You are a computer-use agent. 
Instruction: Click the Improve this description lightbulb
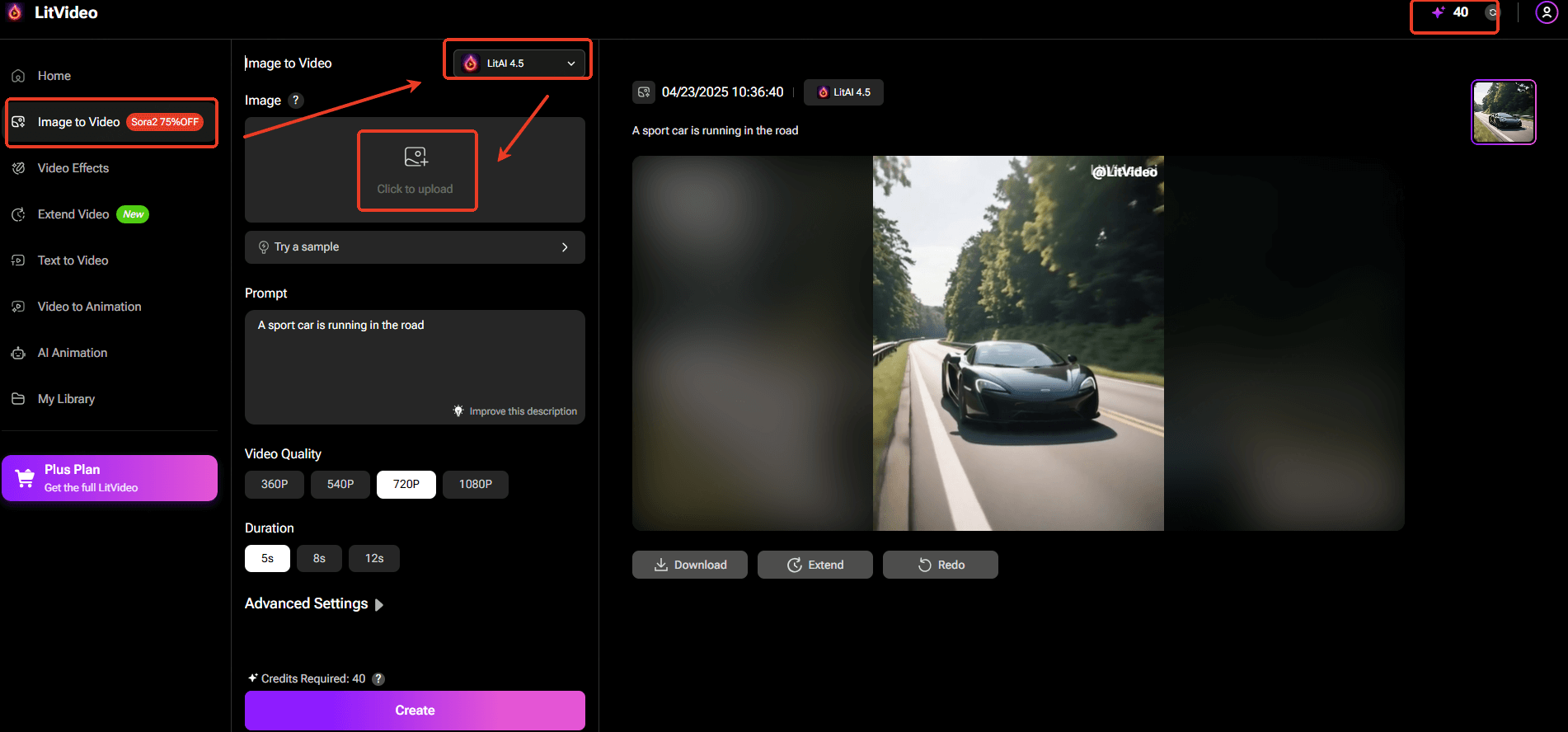[458, 411]
